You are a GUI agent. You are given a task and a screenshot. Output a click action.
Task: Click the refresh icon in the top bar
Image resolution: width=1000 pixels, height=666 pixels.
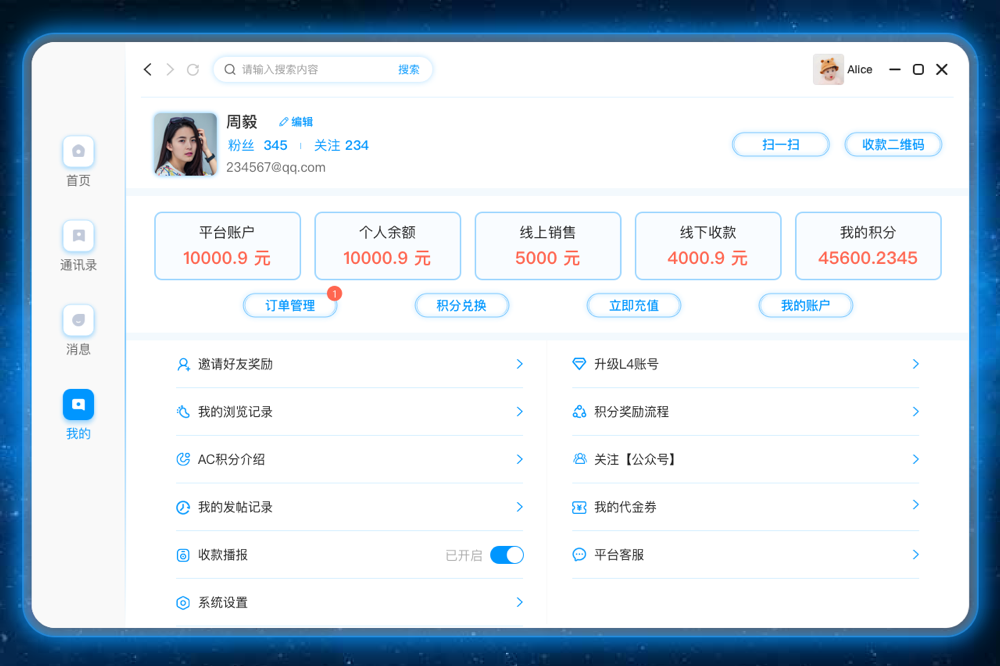193,70
